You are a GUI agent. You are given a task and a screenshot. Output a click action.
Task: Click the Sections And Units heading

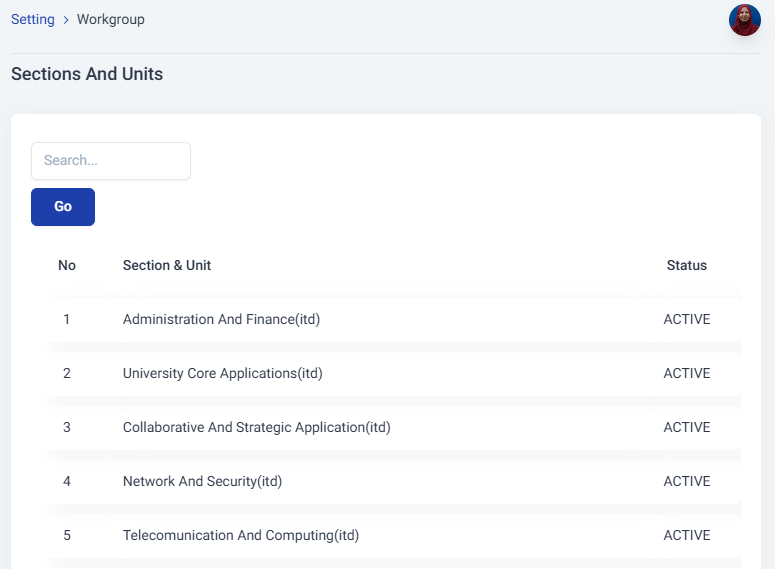[x=87, y=74]
